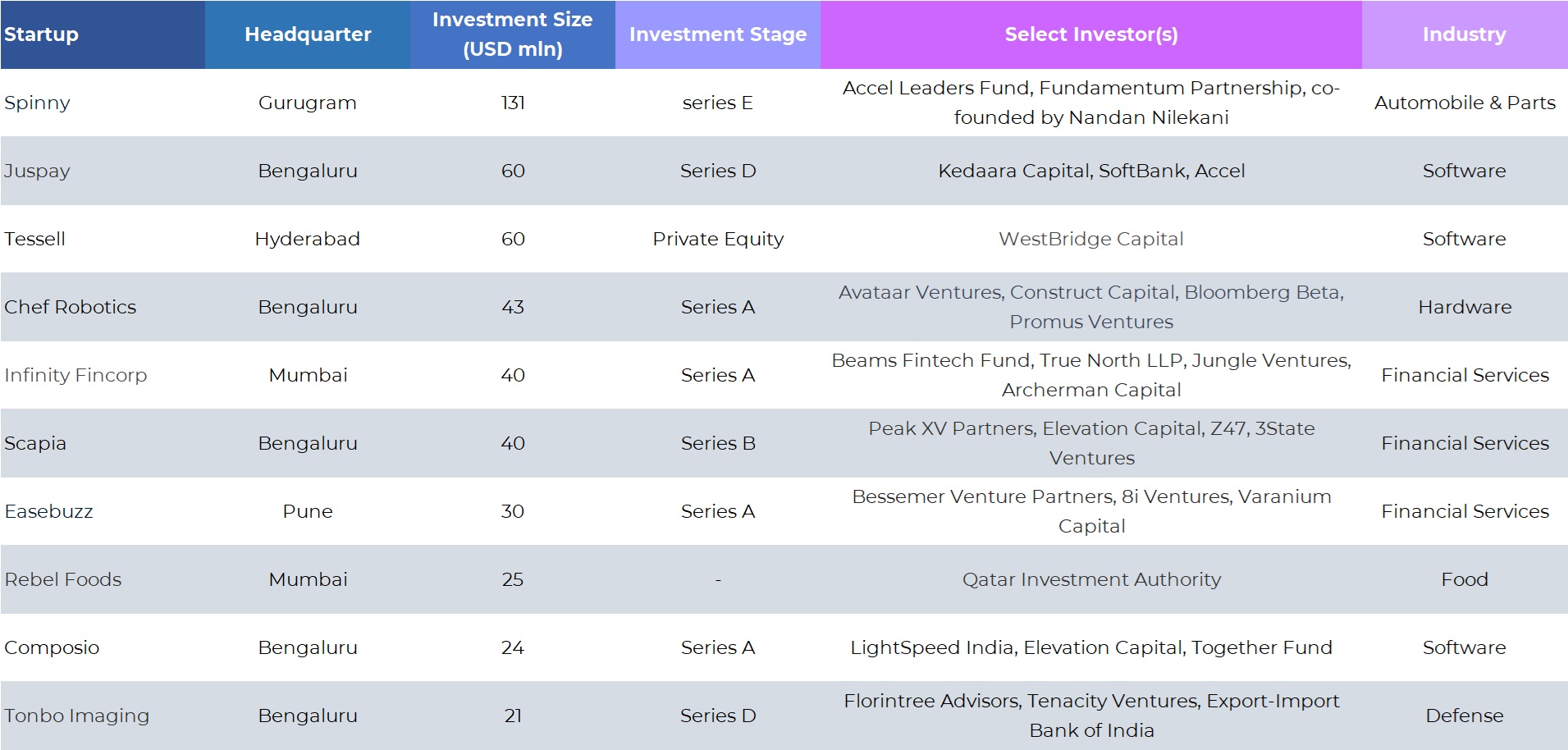Click the Composio startup name

coord(52,647)
